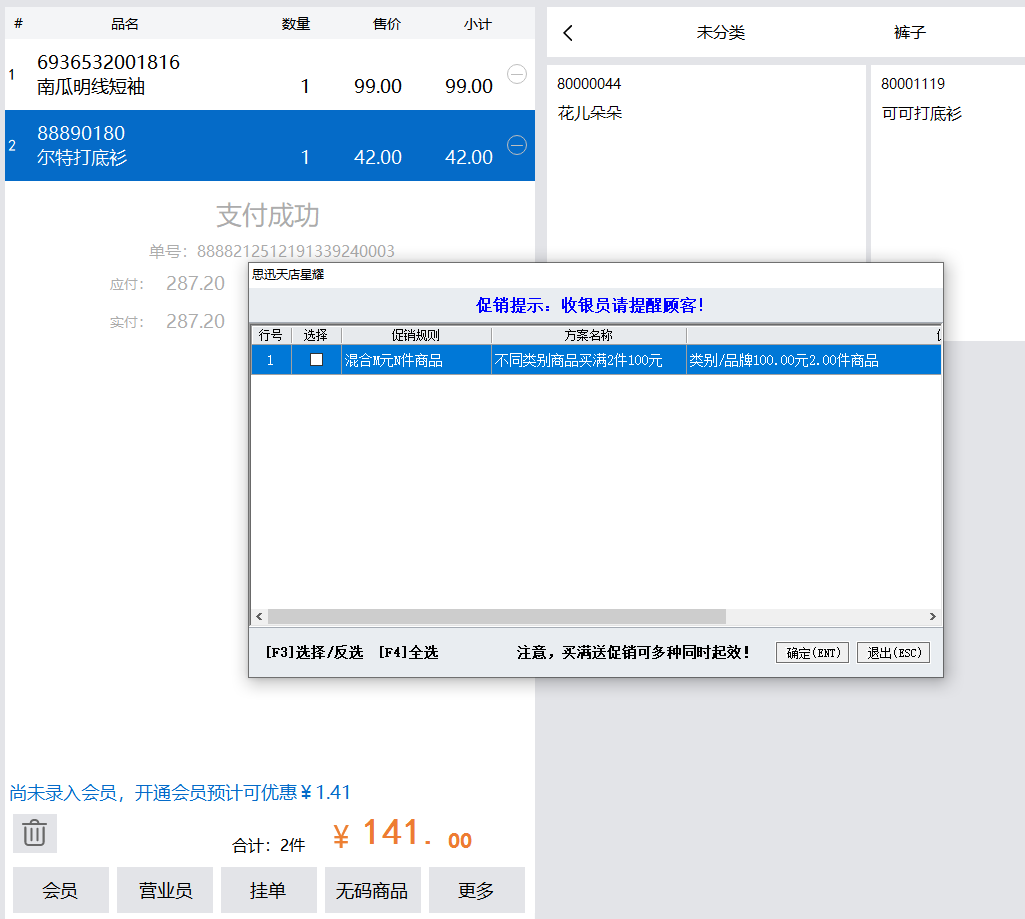The width and height of the screenshot is (1025, 919).
Task: Go back using the left chevron arrow
Action: point(568,33)
